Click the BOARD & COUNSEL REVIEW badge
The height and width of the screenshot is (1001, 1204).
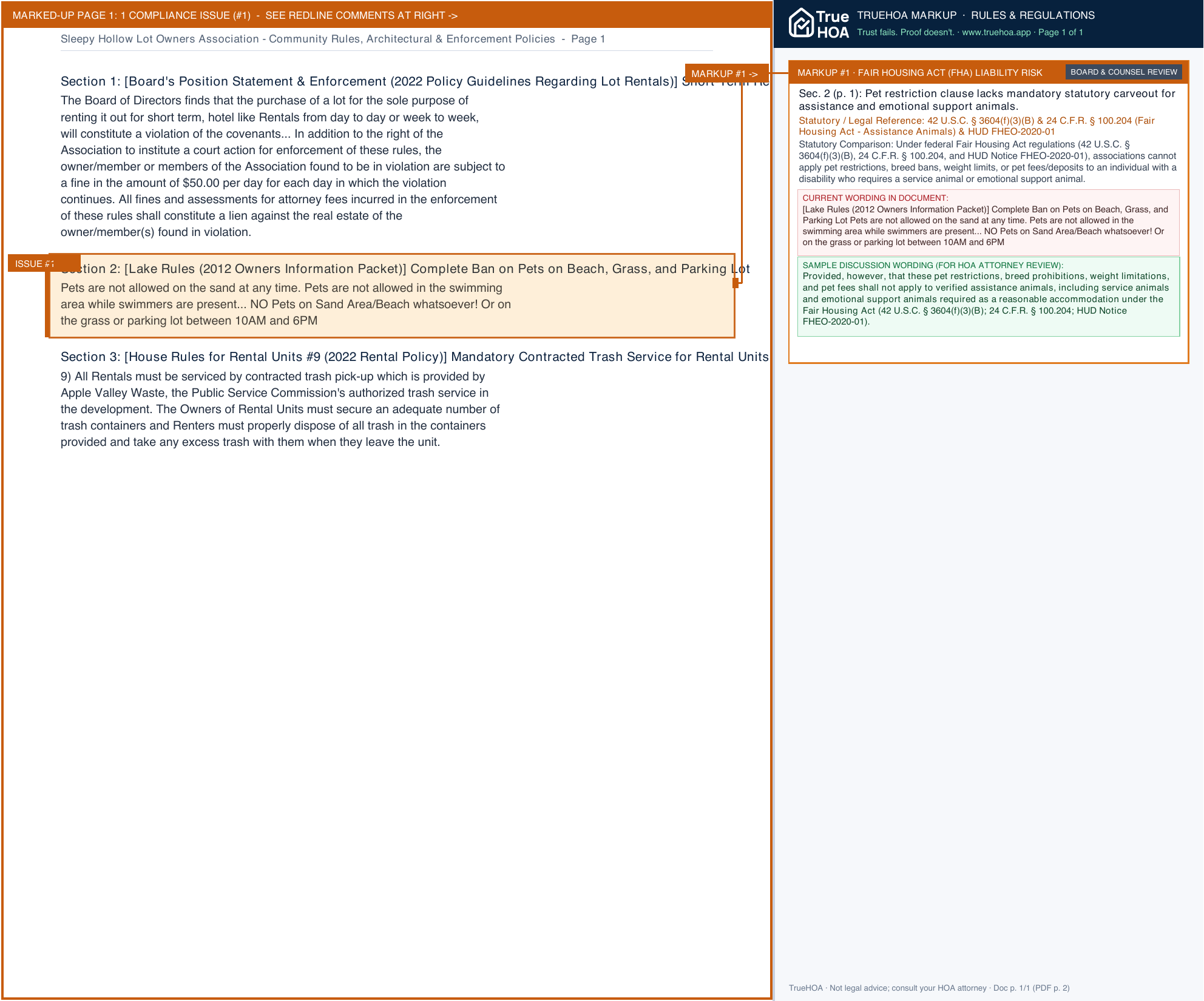[1123, 72]
